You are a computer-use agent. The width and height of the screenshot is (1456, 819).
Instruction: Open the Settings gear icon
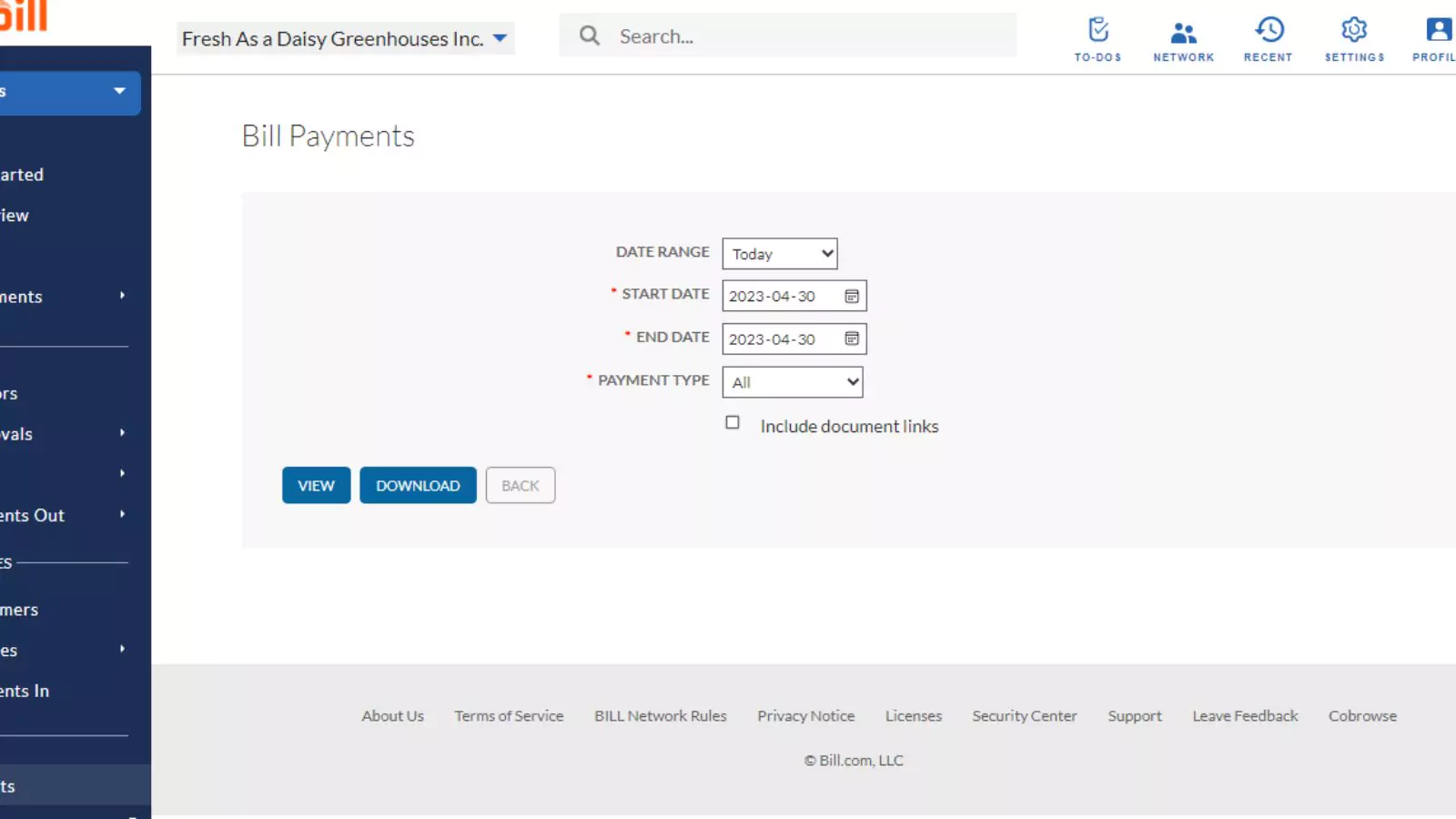[1354, 39]
